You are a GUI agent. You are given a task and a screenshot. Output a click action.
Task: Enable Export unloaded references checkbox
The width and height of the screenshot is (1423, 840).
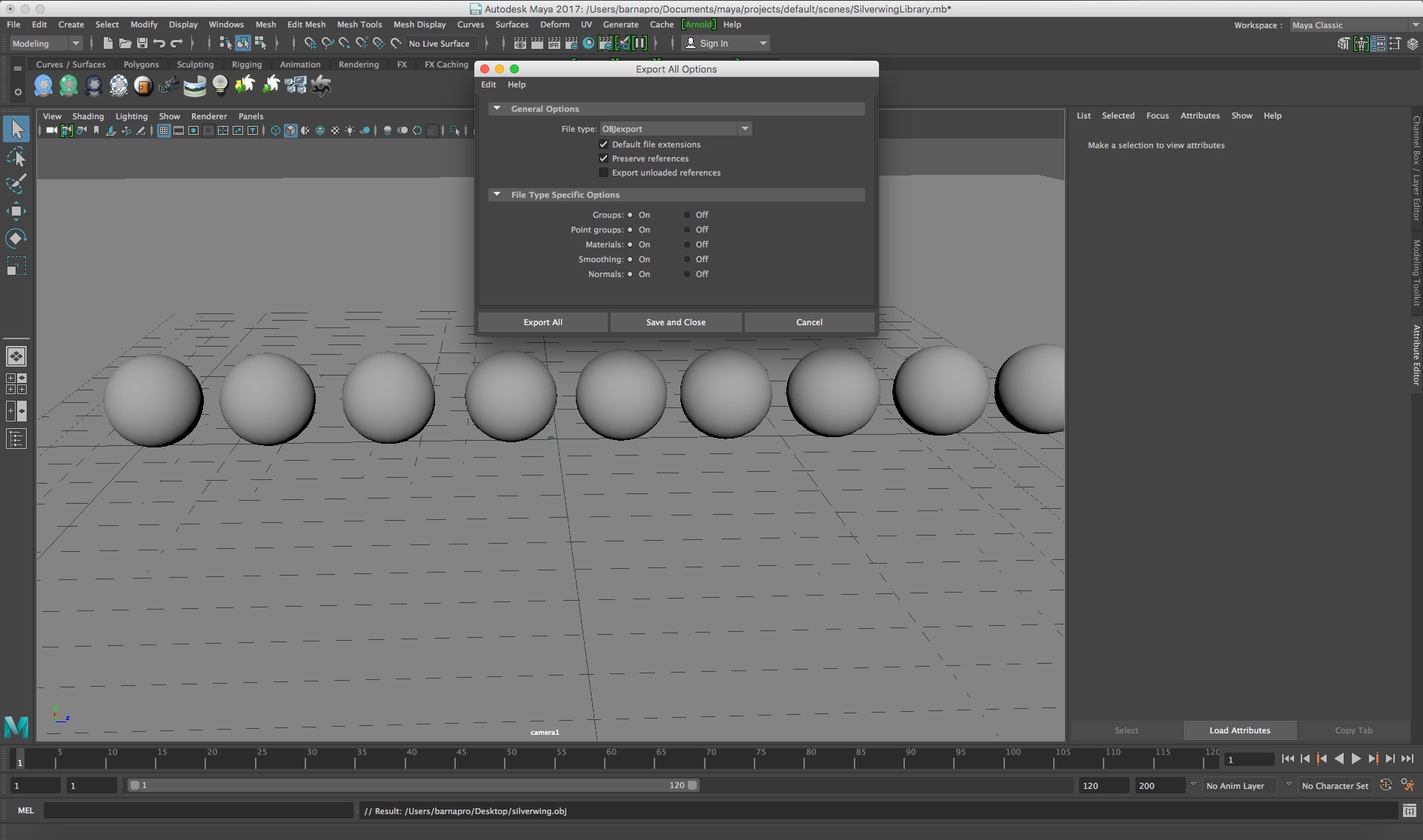(x=603, y=173)
